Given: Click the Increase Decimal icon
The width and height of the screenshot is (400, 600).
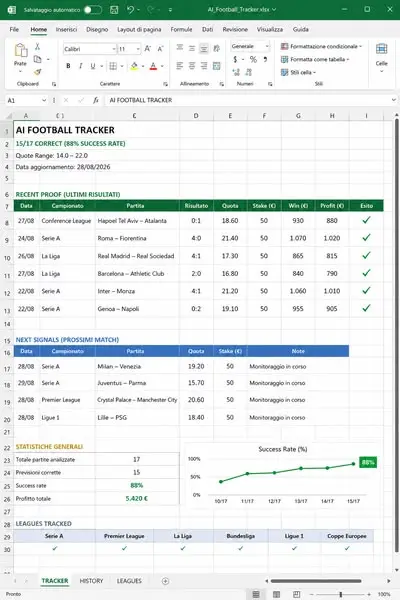Looking at the screenshot, I should point(236,72).
